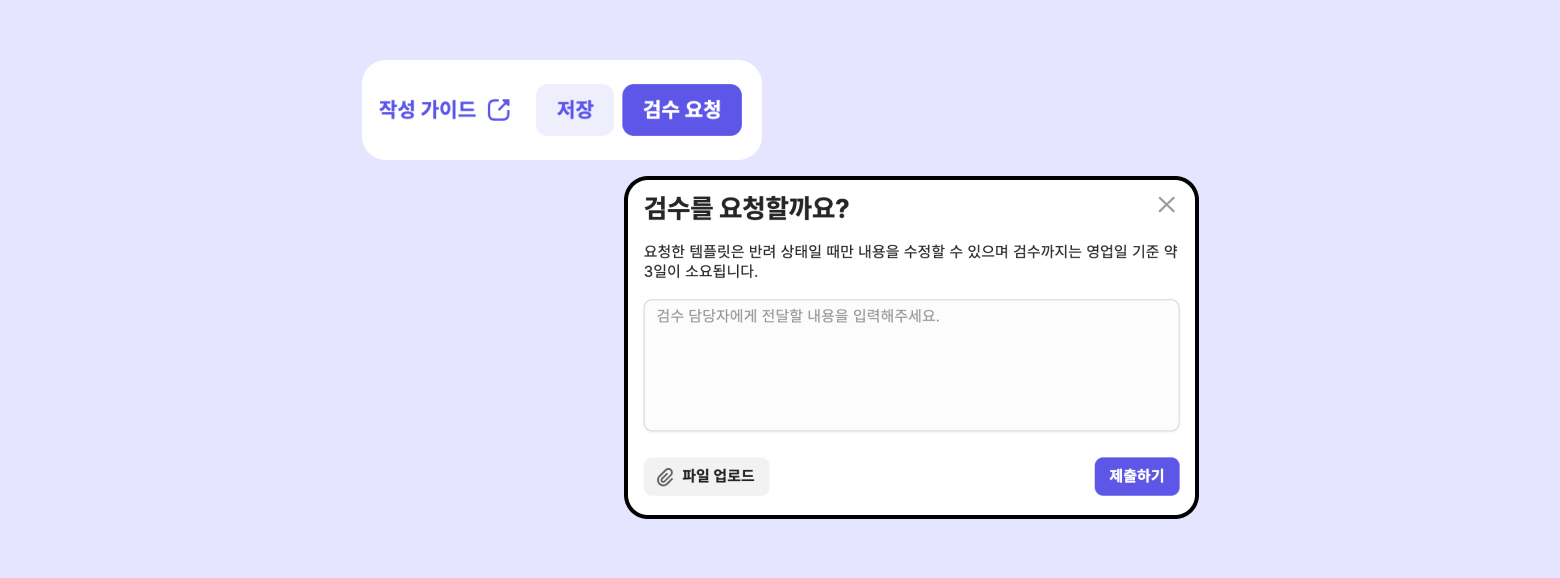Close the 검수를 요청할까요 dialog with X
The width and height of the screenshot is (1560, 578).
click(1166, 205)
